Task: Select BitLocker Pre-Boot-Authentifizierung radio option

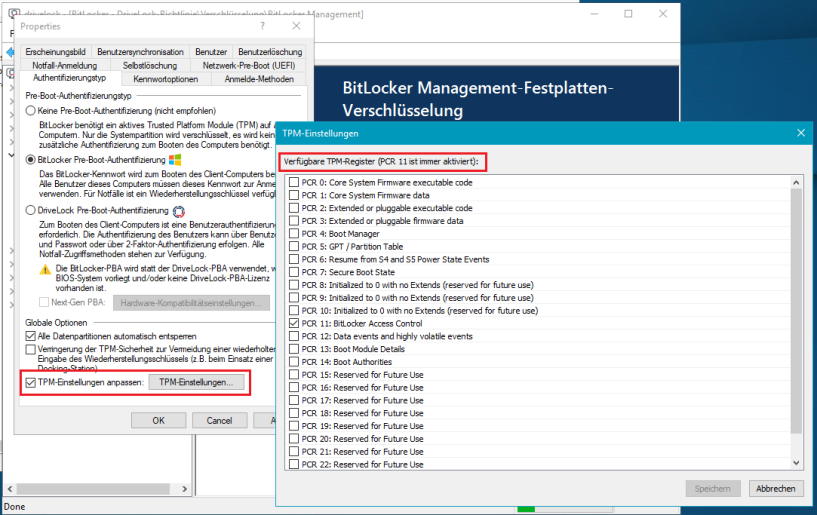Action: tap(31, 160)
